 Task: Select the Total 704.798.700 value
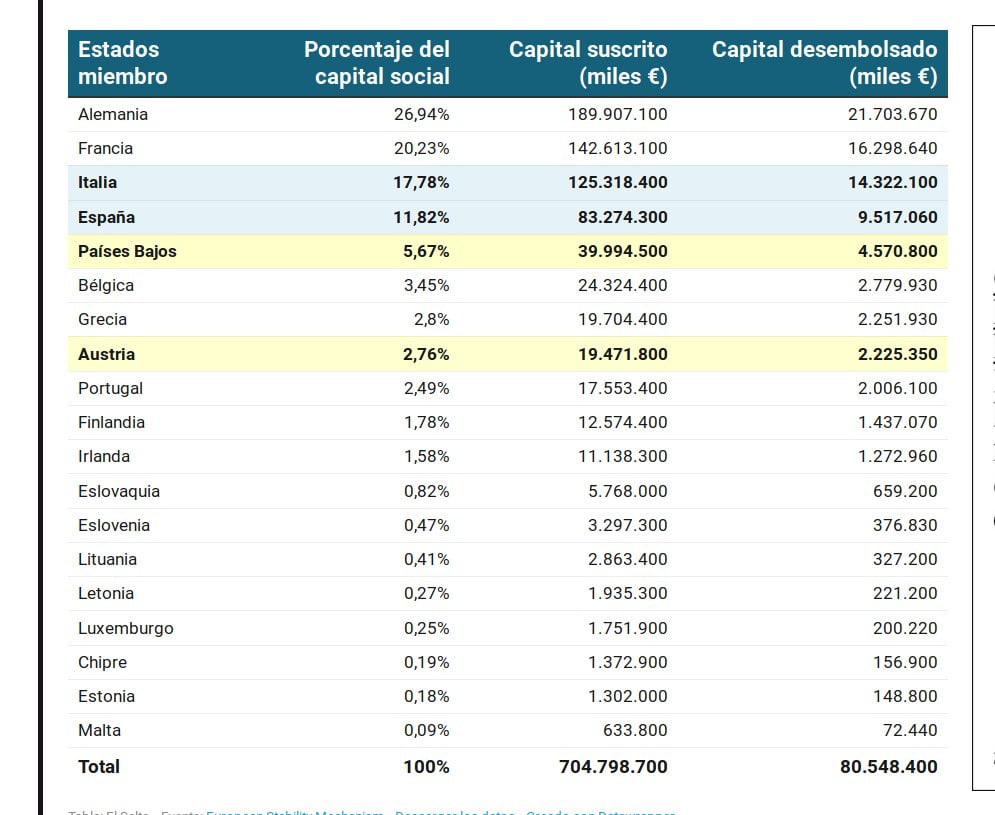[613, 767]
